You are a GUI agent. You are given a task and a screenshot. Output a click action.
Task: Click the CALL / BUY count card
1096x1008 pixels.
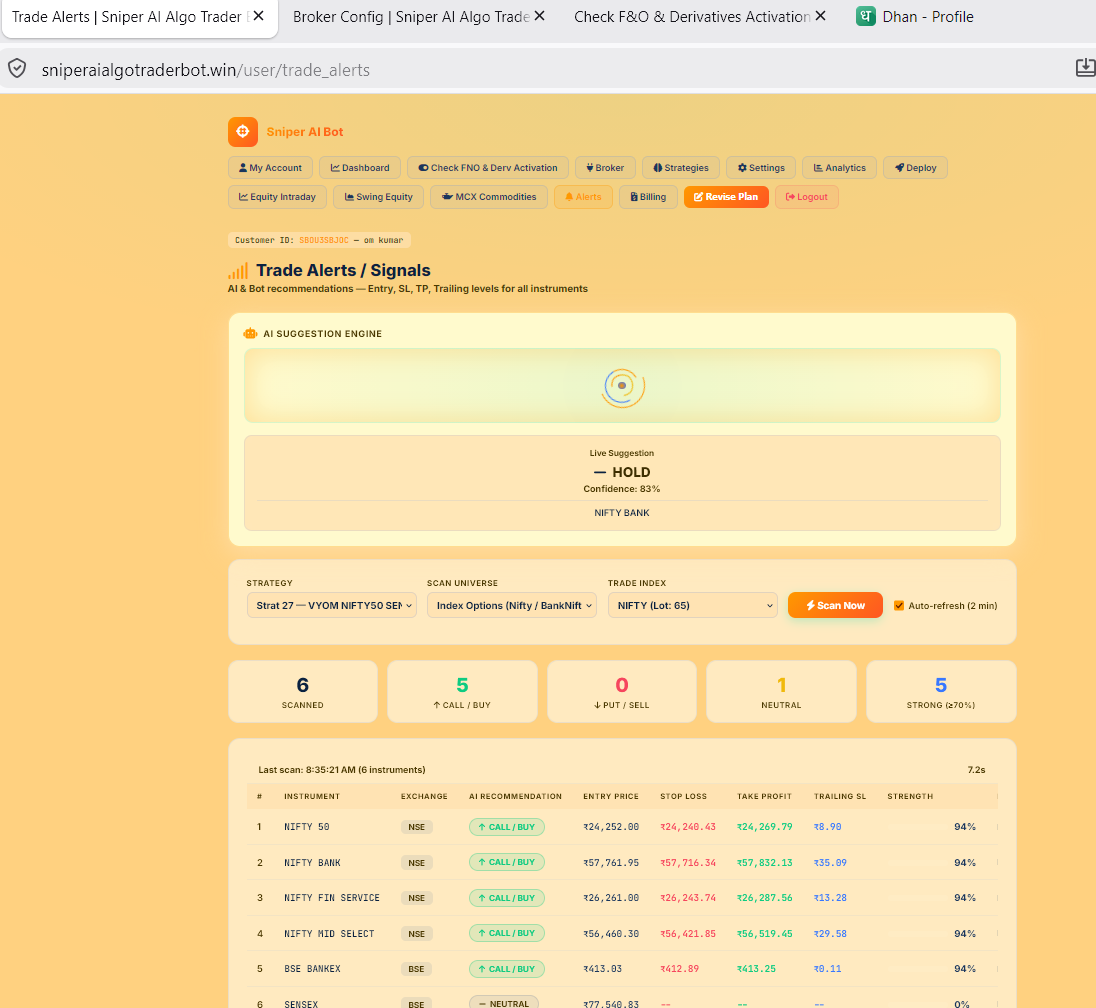462,691
